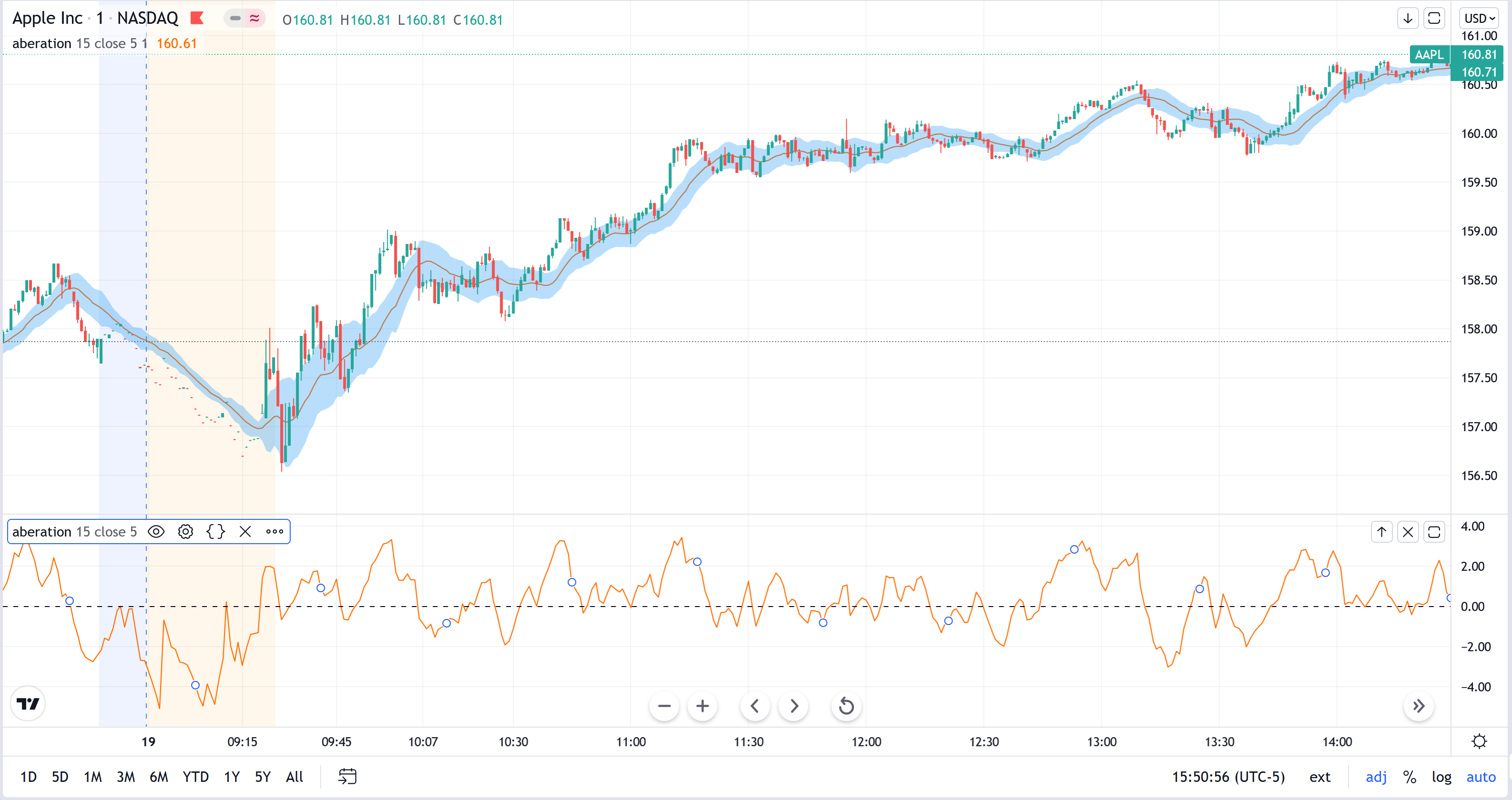Zoom in the chart with plus button
1512x800 pixels.
tap(702, 706)
